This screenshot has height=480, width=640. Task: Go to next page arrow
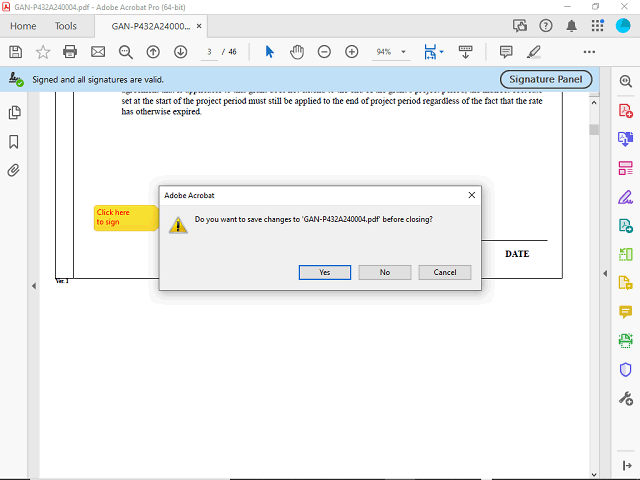pos(180,52)
